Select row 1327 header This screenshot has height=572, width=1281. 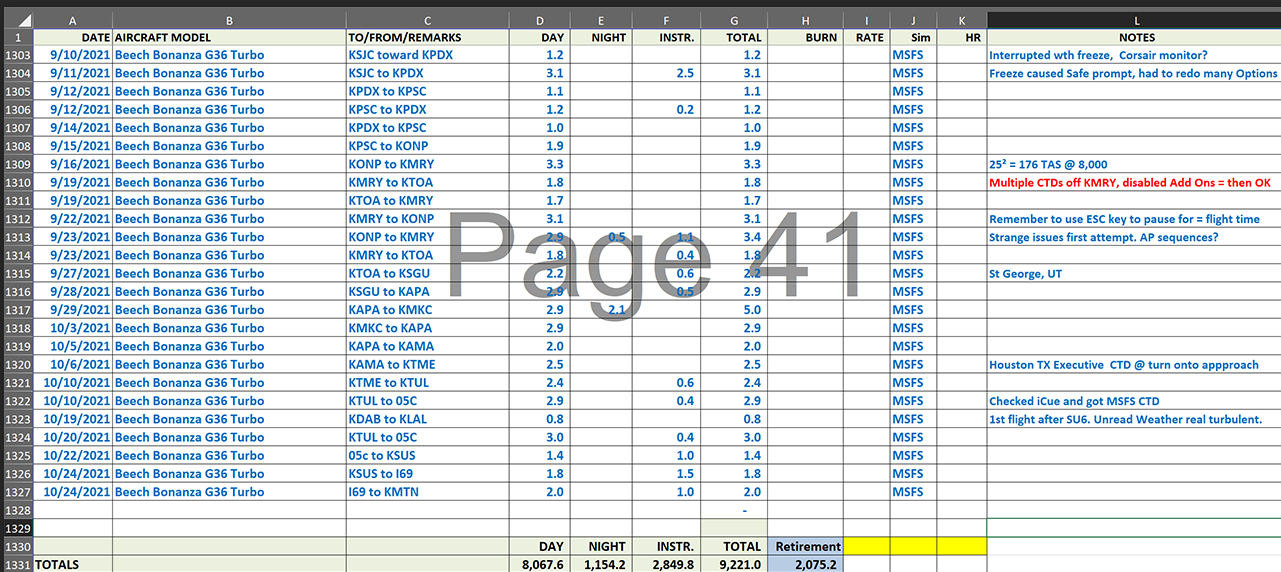[17, 492]
